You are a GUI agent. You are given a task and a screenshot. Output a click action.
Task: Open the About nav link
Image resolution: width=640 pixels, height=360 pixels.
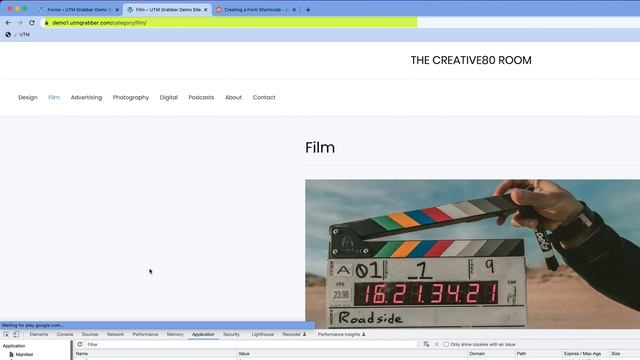pyautogui.click(x=233, y=98)
